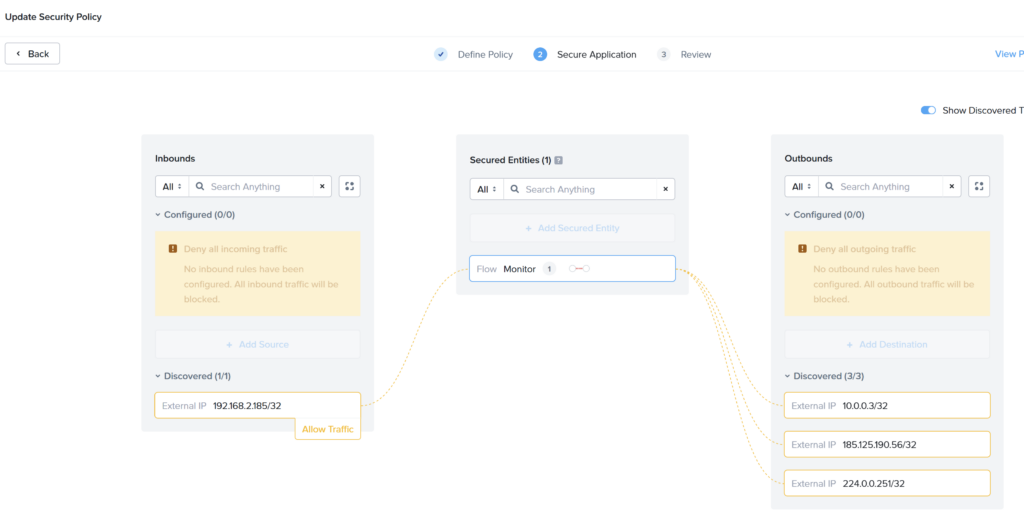Select discovered External IP 185.125.190.56/32
Viewport: 1024px width, 523px height.
tap(887, 444)
